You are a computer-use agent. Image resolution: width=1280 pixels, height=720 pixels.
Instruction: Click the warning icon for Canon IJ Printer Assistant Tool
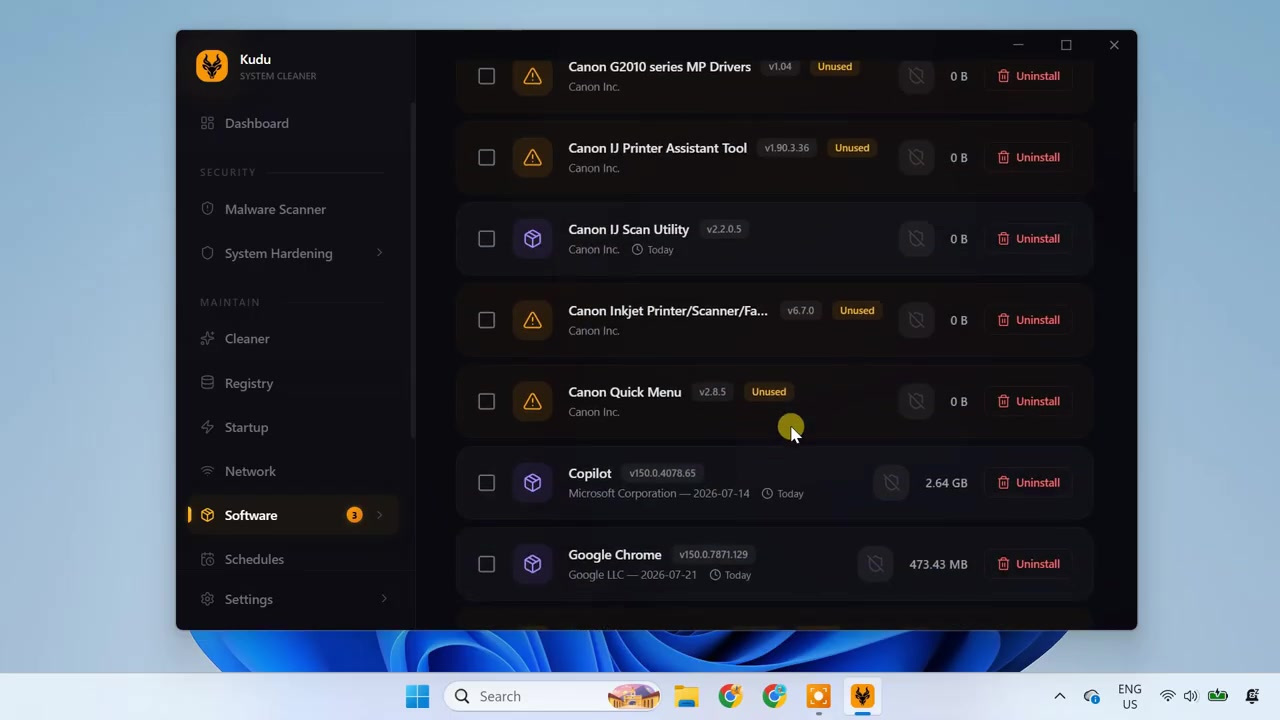[x=532, y=157]
